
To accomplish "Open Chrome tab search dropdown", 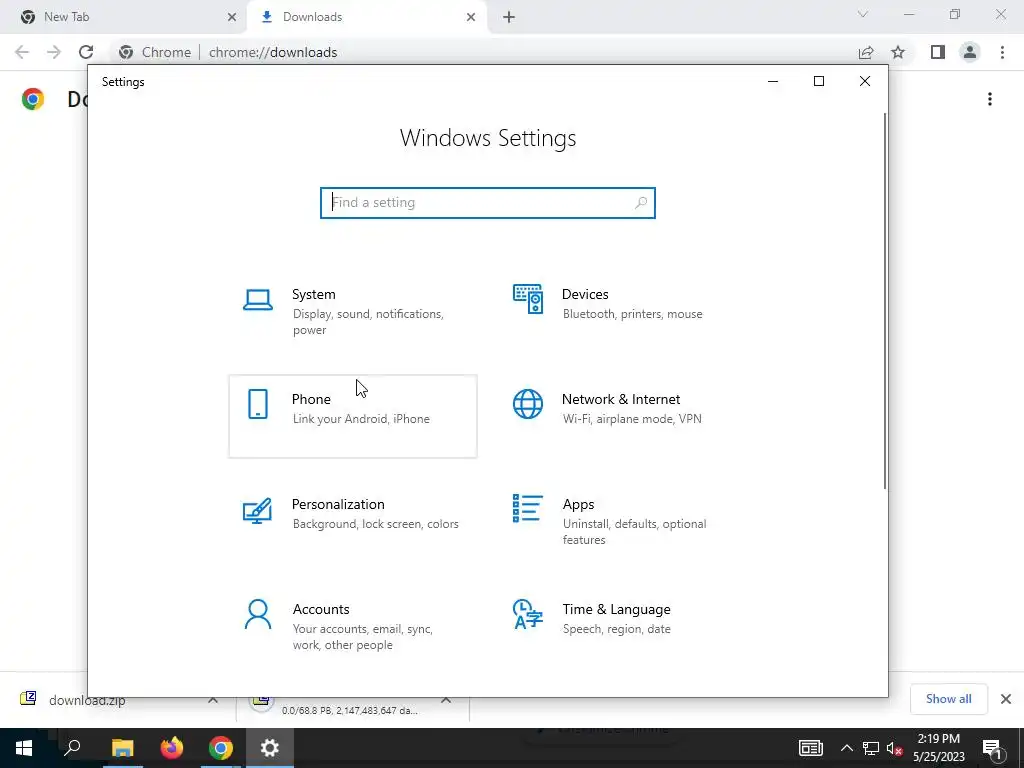I will point(863,14).
